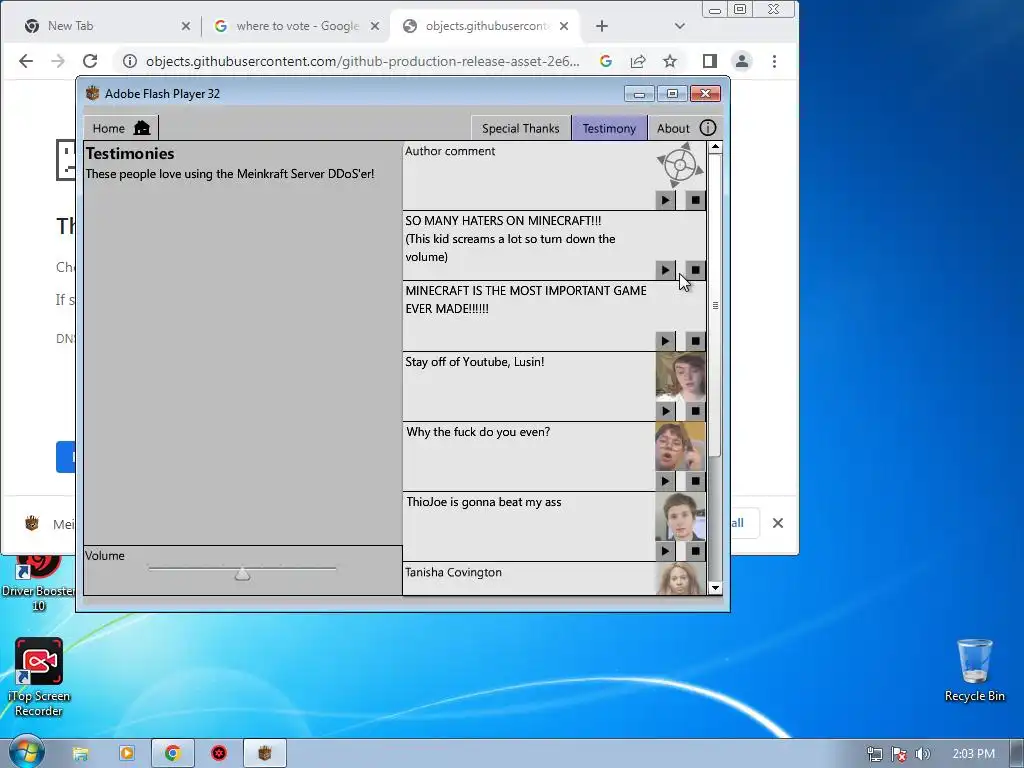The image size is (1024, 768).
Task: Play the ThioJoe is gonna beat my ass clip
Action: [x=665, y=551]
